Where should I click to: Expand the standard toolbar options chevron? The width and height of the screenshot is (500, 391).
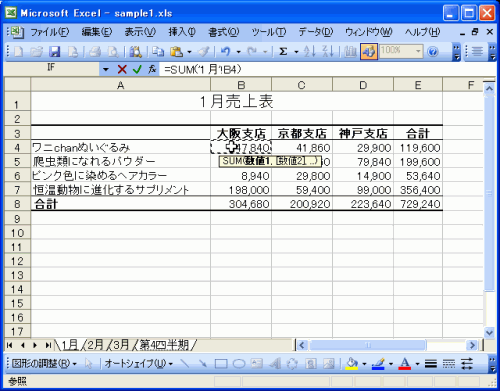tap(457, 52)
